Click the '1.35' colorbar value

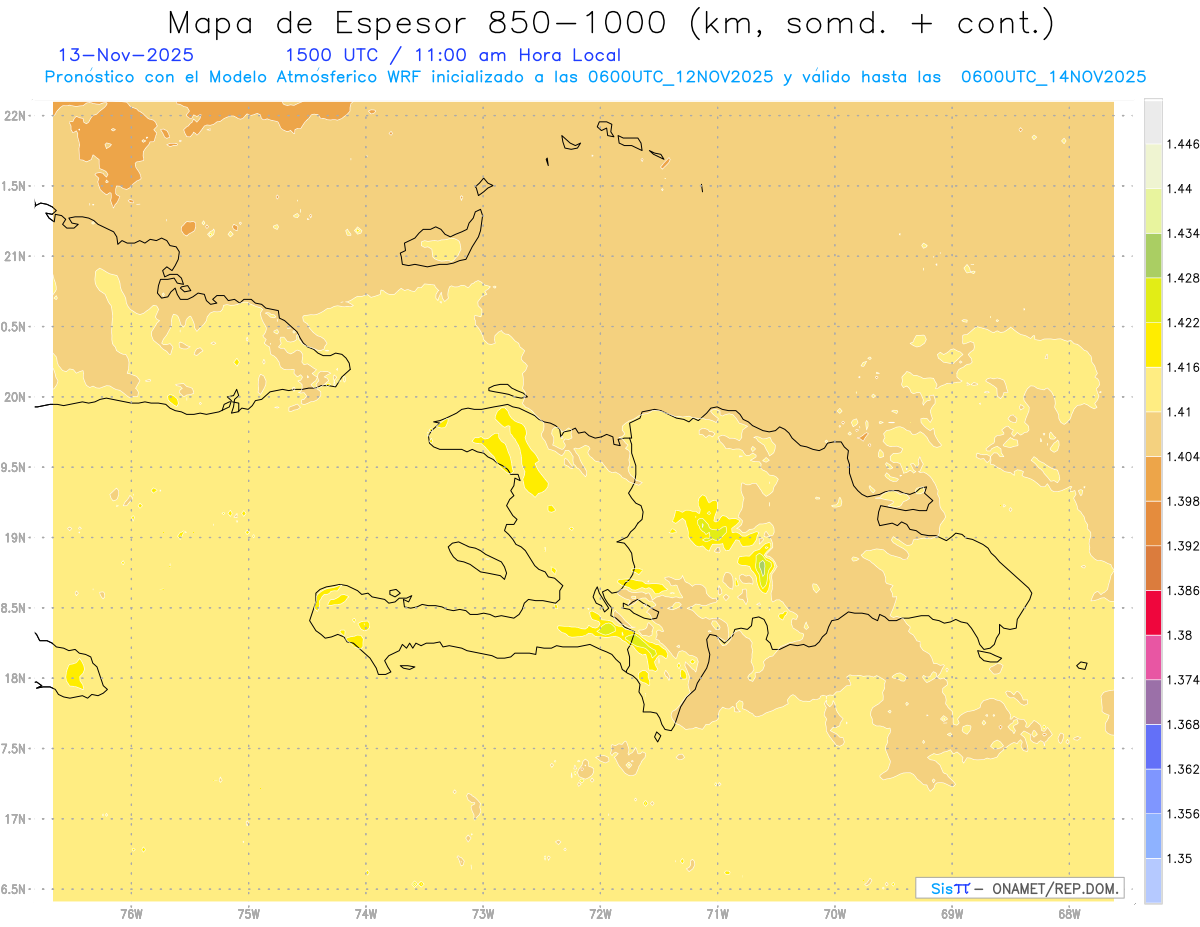point(1180,859)
